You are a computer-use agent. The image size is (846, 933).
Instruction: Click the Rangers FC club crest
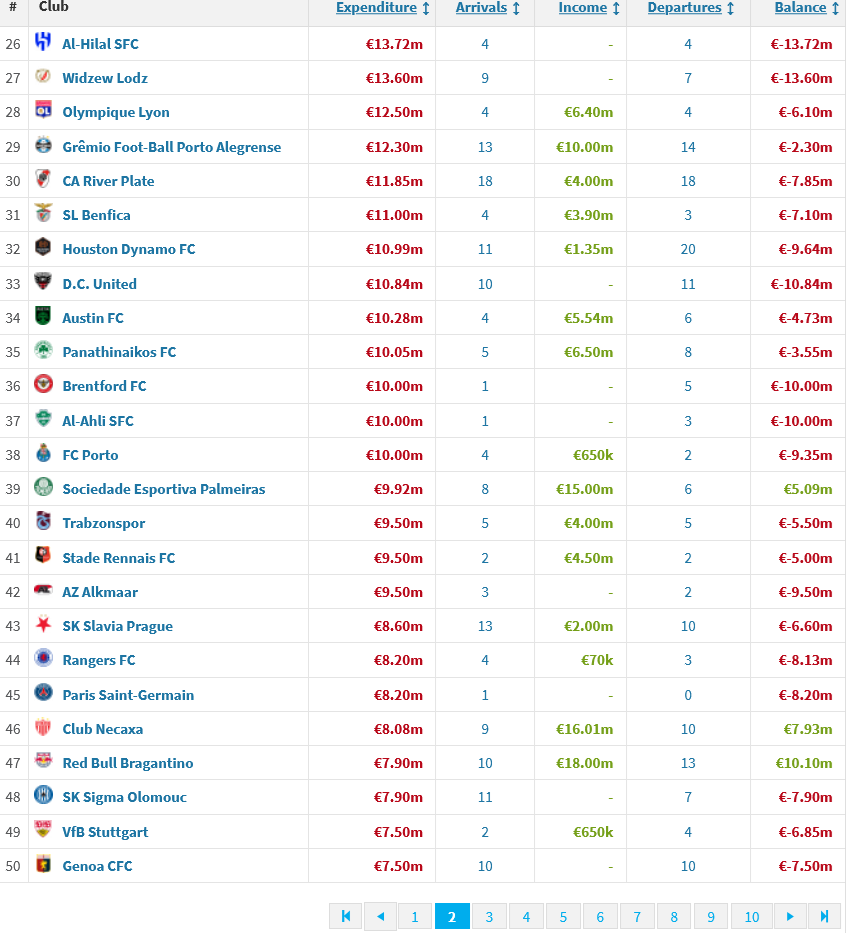tap(40, 660)
